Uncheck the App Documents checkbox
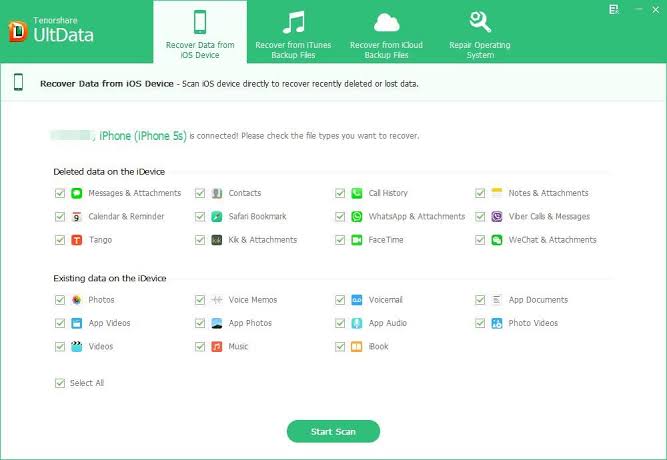The height and width of the screenshot is (460, 667). pyautogui.click(x=480, y=300)
